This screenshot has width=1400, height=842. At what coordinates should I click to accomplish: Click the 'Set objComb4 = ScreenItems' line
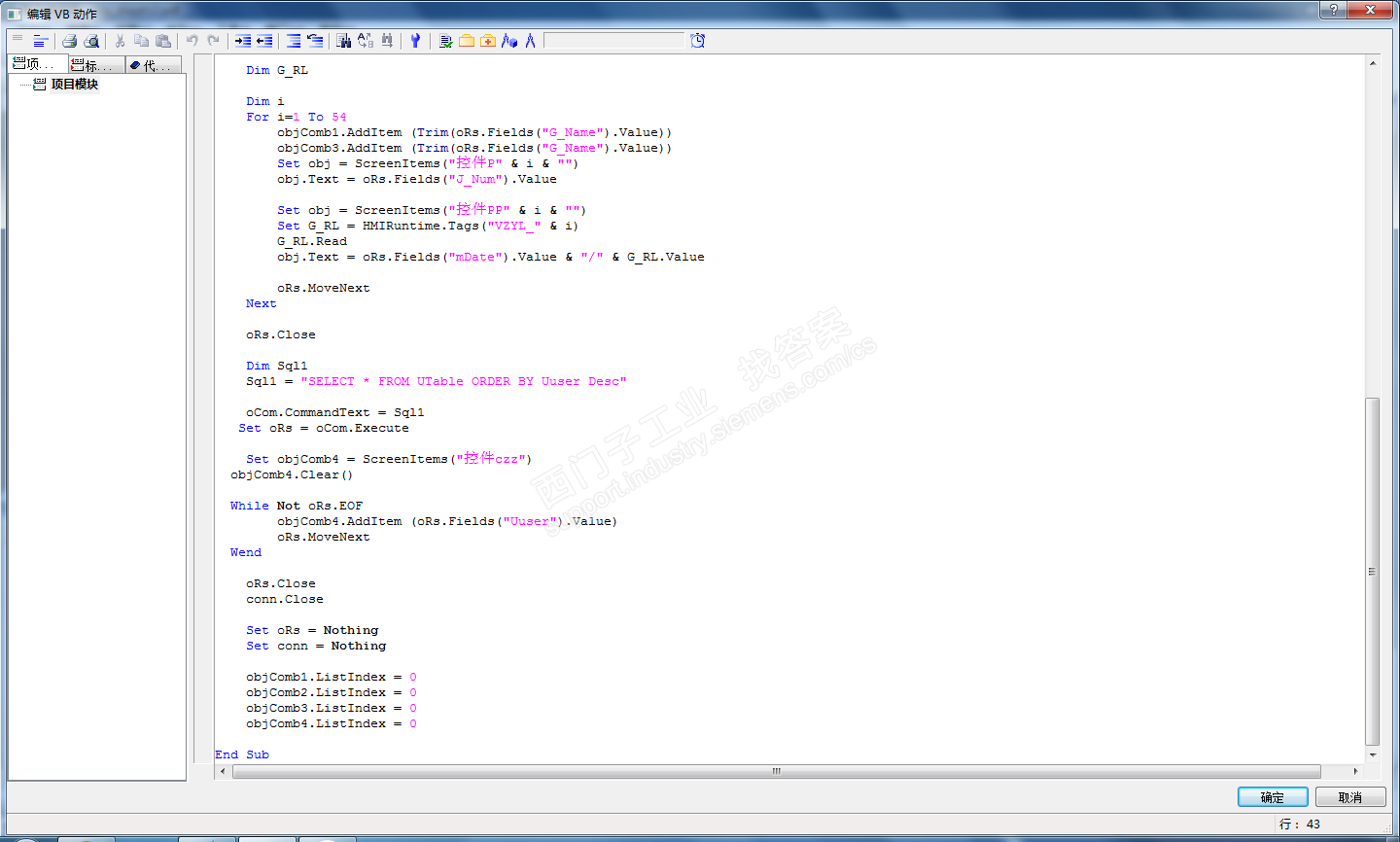click(x=389, y=459)
